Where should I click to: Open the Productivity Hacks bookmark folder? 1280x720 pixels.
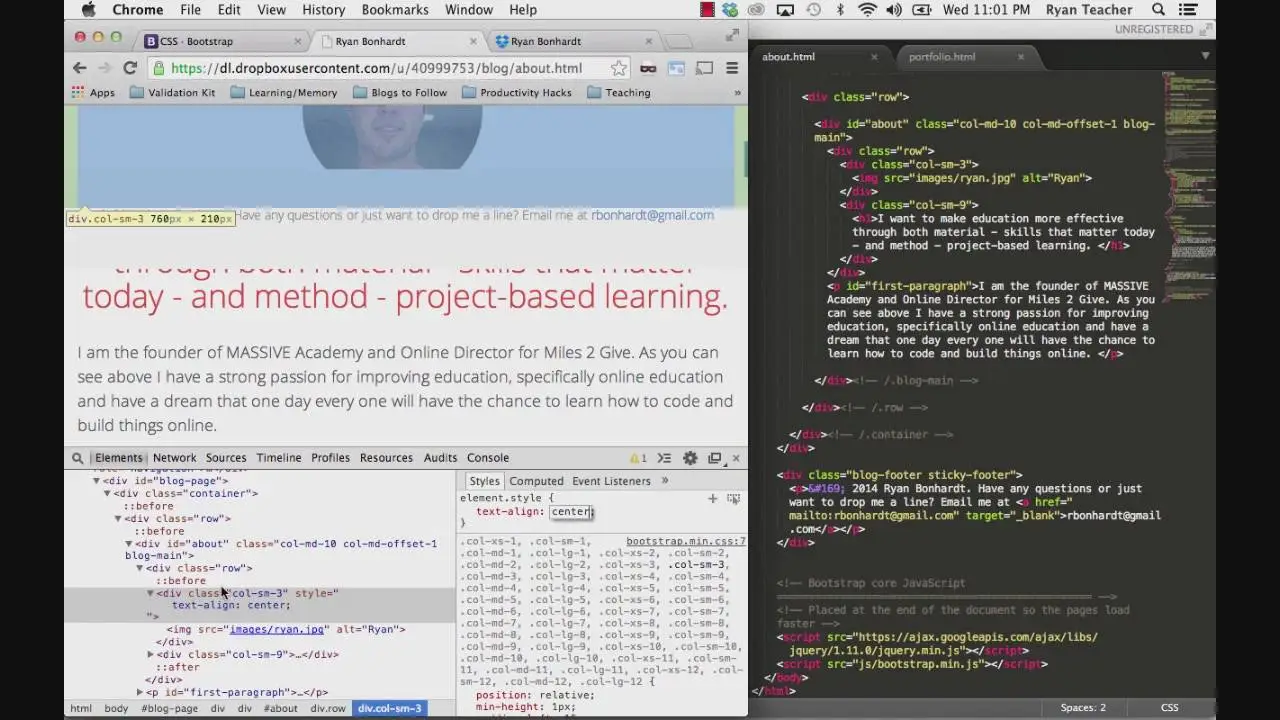coord(517,92)
